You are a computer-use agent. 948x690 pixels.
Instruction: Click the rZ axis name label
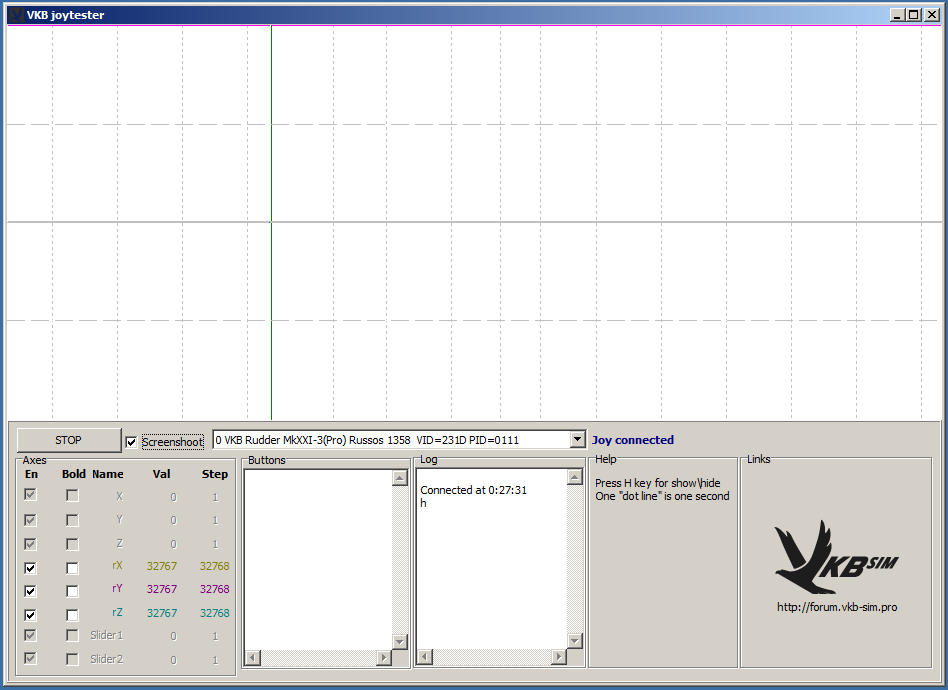117,613
